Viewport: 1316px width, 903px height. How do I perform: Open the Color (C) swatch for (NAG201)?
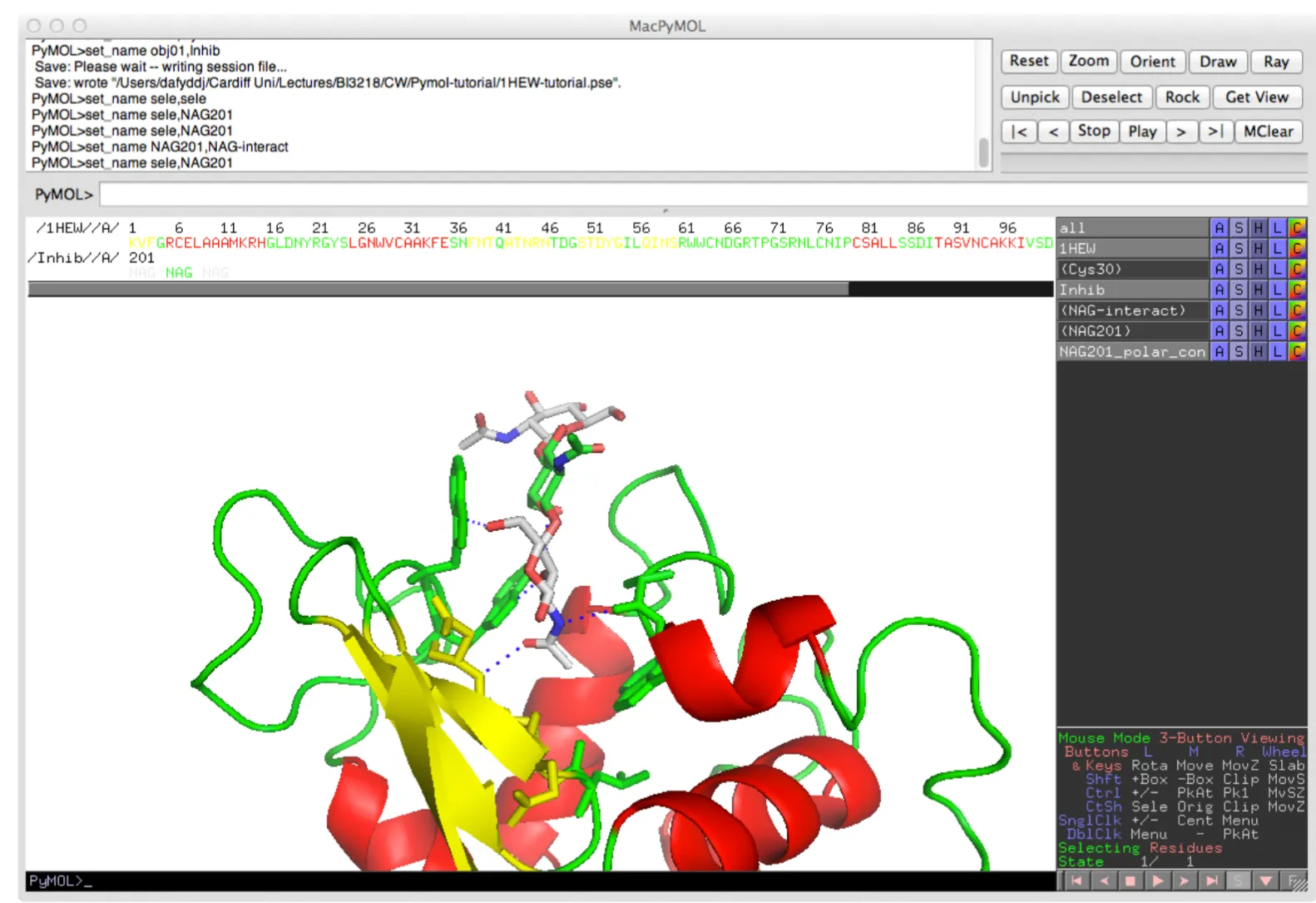tap(1296, 331)
